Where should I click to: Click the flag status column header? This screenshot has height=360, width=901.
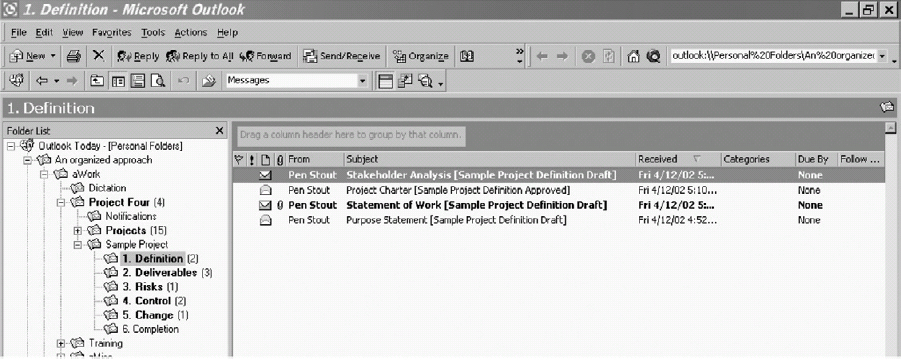click(x=239, y=159)
